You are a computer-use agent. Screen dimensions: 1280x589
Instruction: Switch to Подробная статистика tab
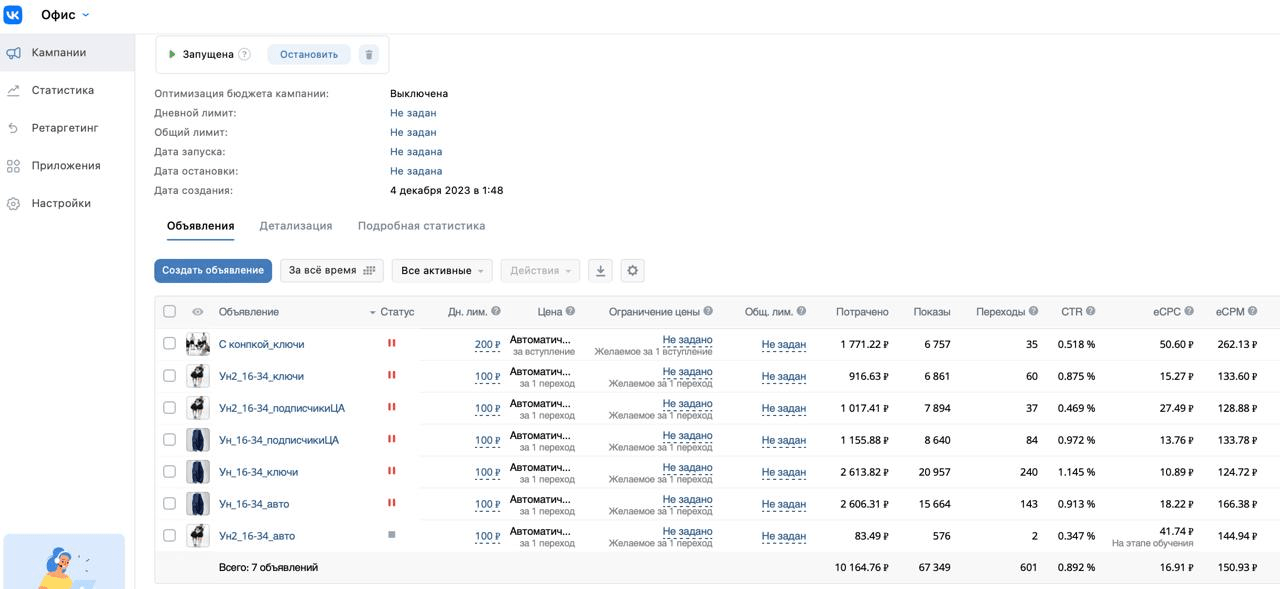point(421,226)
